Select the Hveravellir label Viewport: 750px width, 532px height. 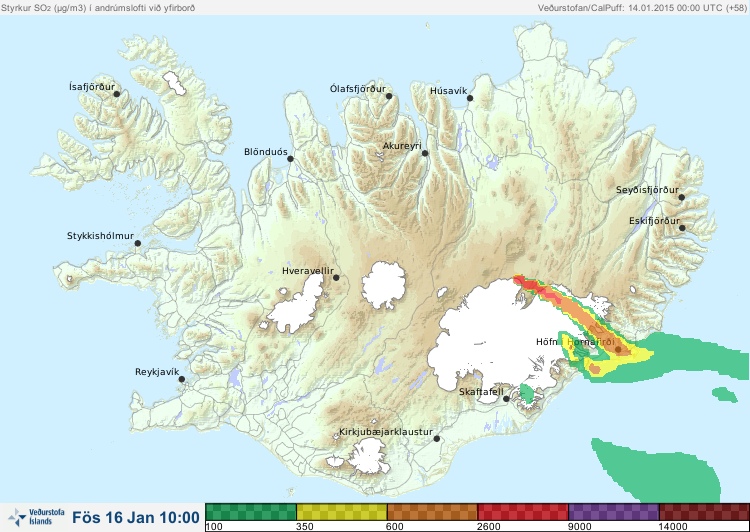(x=308, y=271)
